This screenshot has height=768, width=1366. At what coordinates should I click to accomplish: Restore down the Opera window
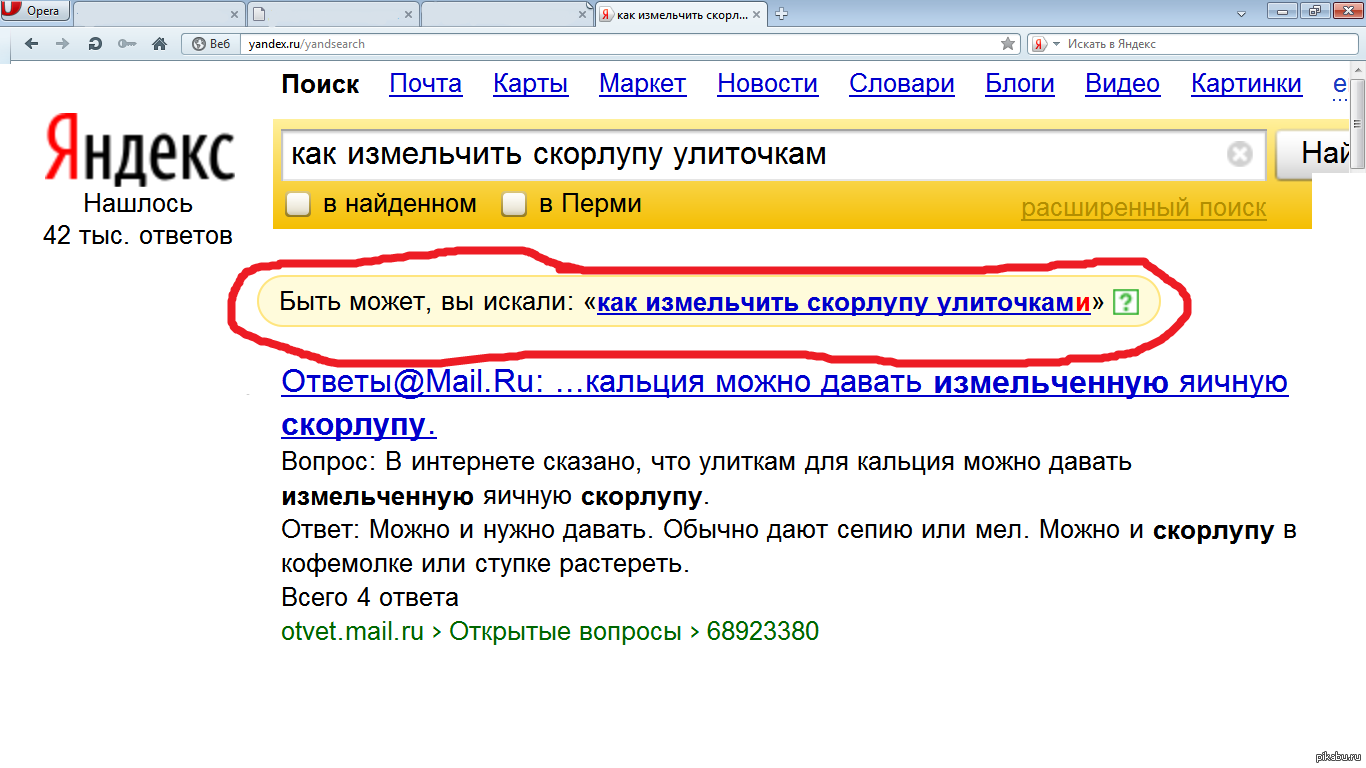click(1313, 11)
